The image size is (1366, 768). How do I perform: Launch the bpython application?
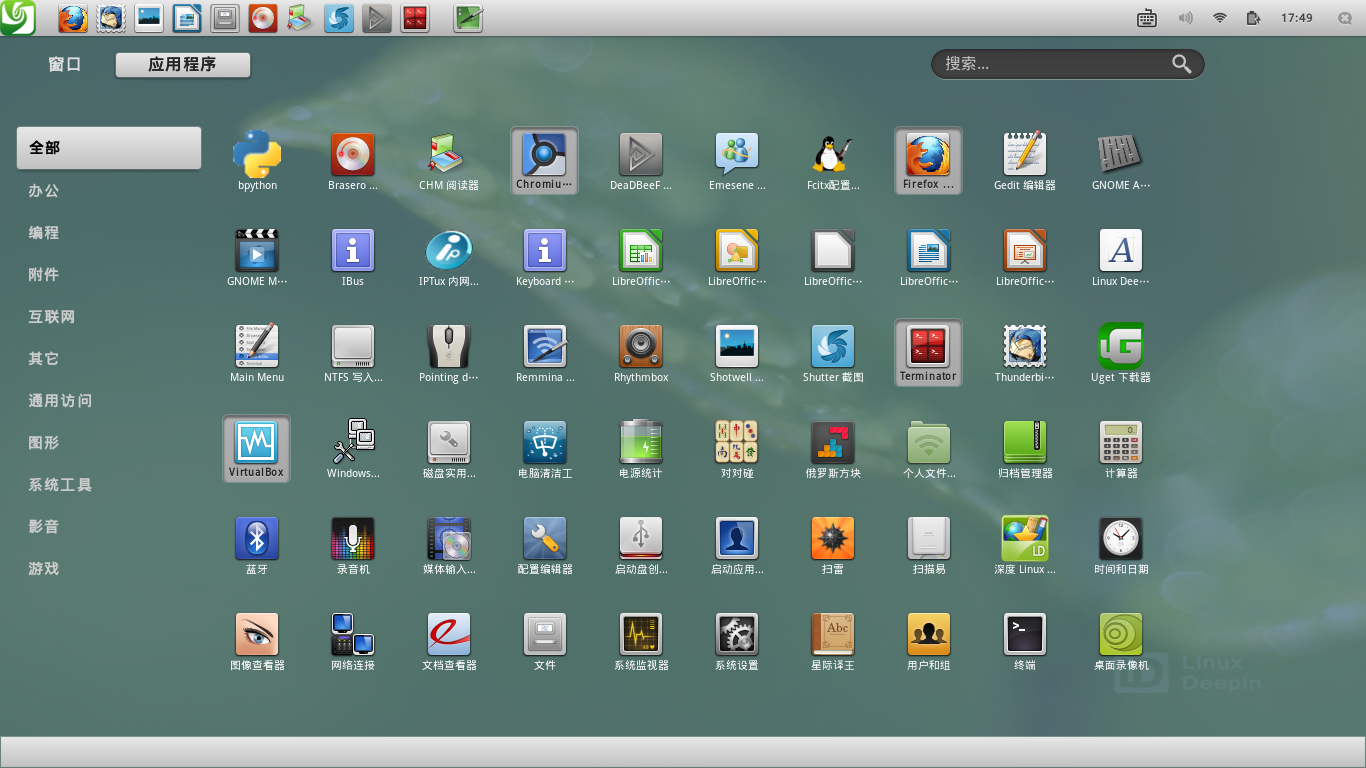click(x=257, y=162)
